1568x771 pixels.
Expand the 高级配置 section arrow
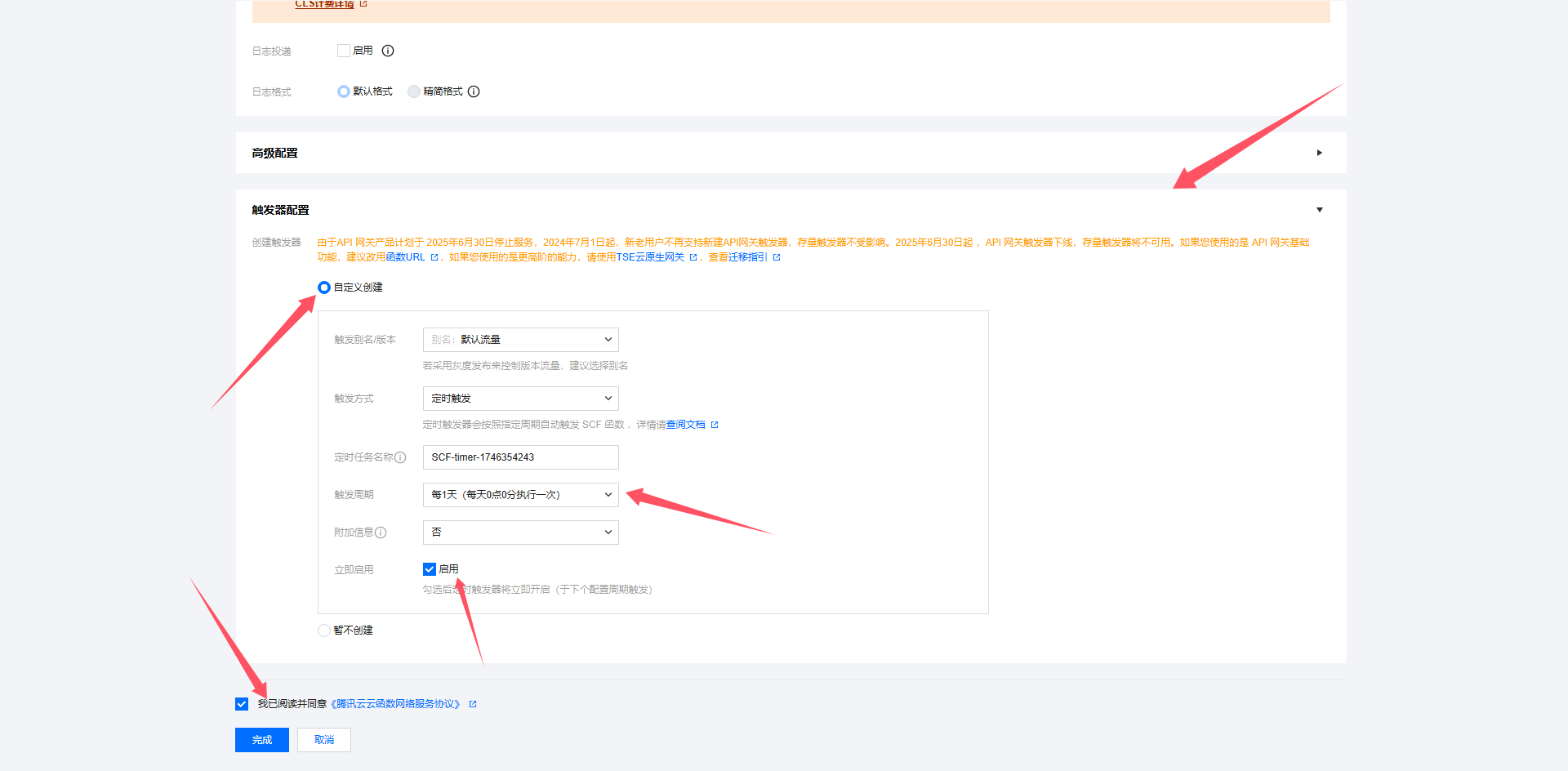point(1319,153)
